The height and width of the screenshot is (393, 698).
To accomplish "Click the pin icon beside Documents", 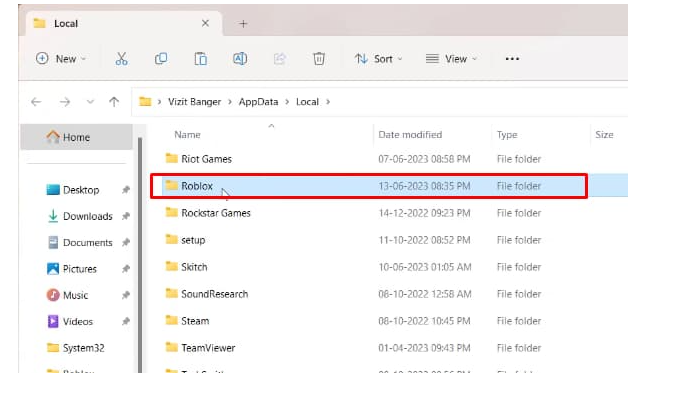I will (x=126, y=243).
